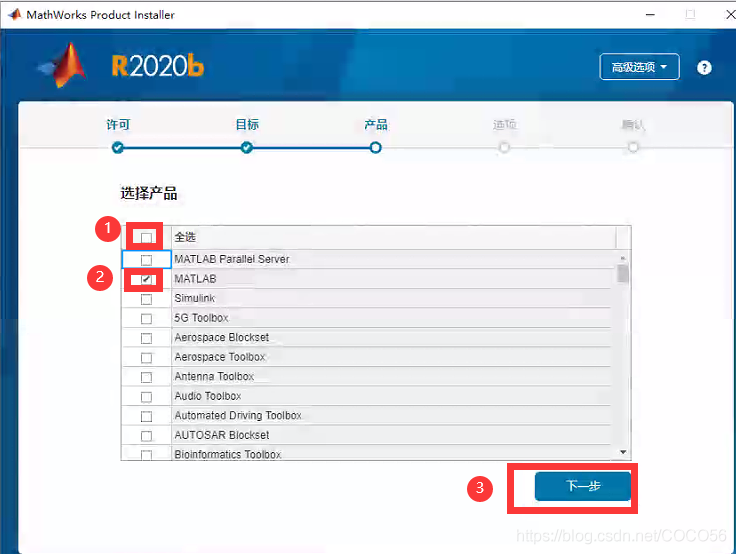
Task: Uncheck the MATLAB product checkbox
Action: (146, 279)
